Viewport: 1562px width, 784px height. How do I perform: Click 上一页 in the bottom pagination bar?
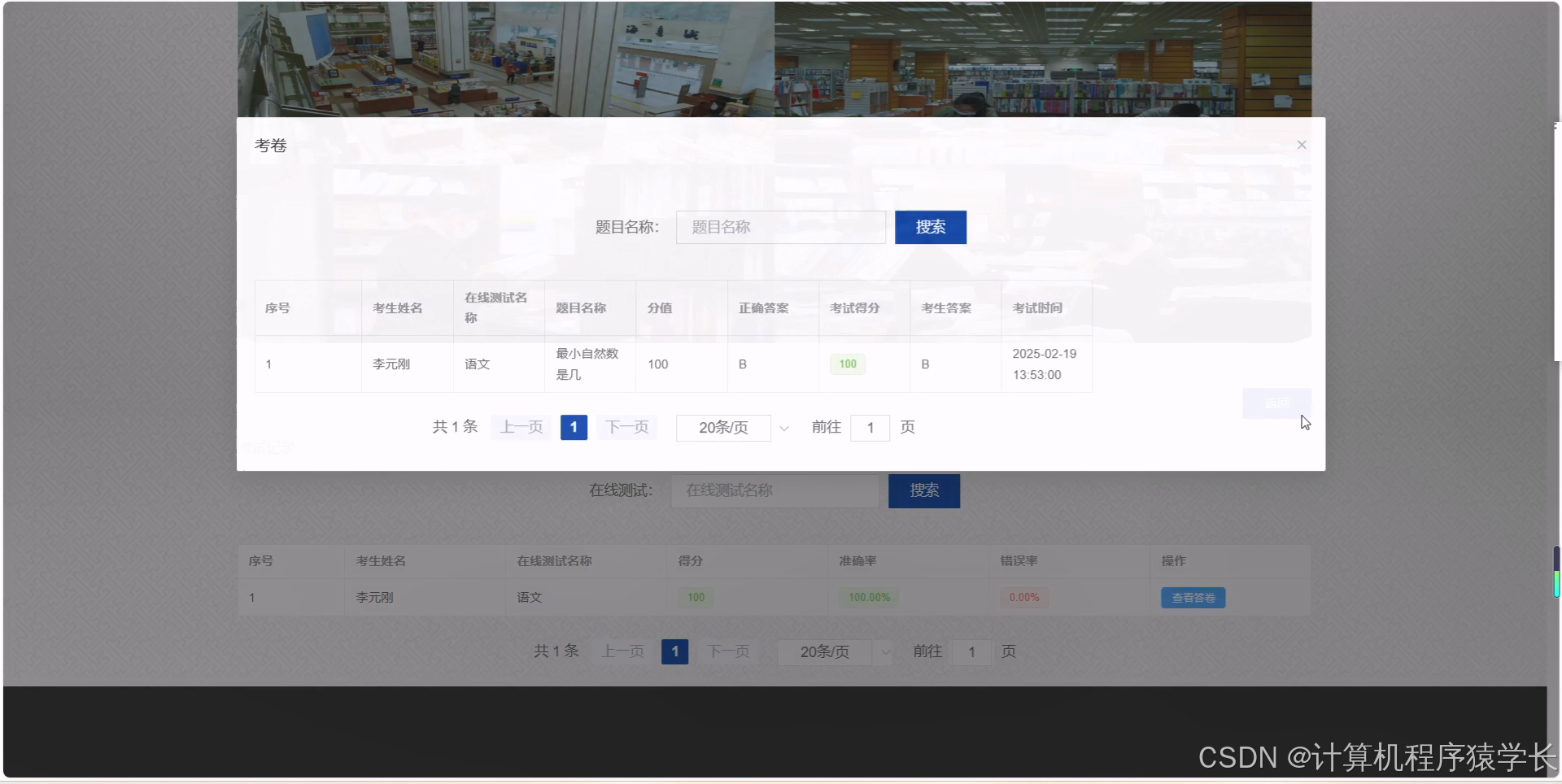622,651
